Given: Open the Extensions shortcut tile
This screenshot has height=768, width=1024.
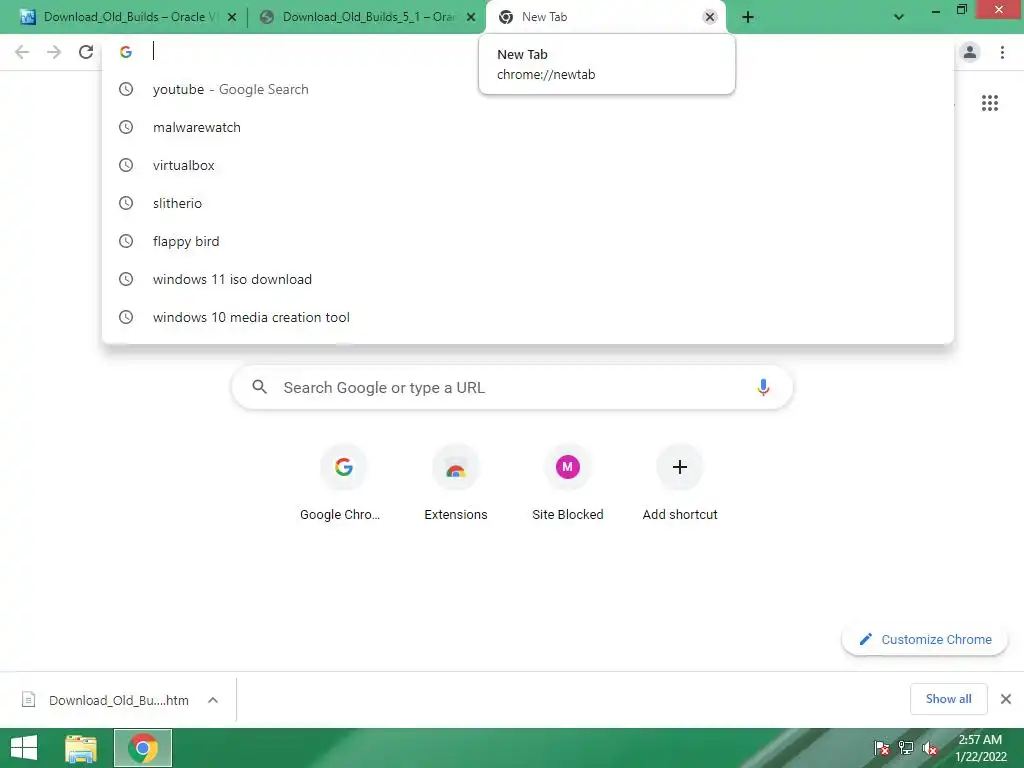Looking at the screenshot, I should 456,483.
